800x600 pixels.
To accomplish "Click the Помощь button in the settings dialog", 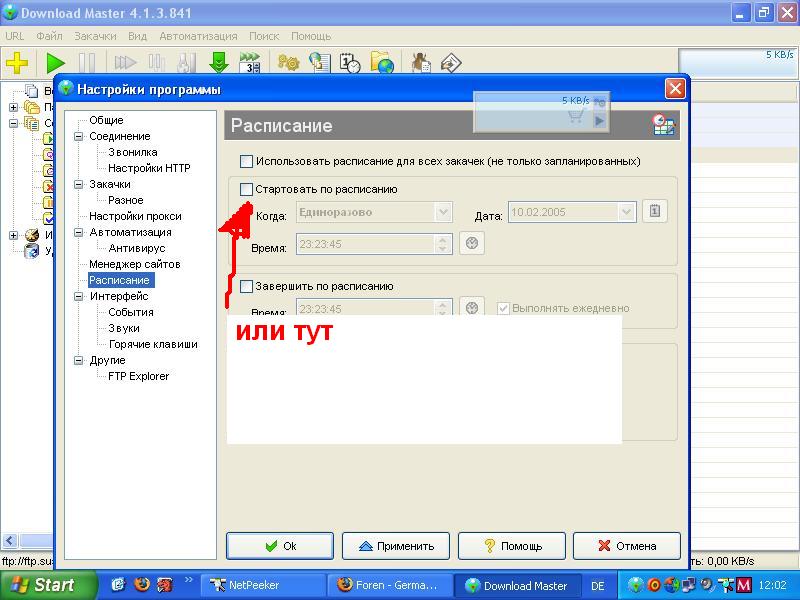I will point(512,546).
